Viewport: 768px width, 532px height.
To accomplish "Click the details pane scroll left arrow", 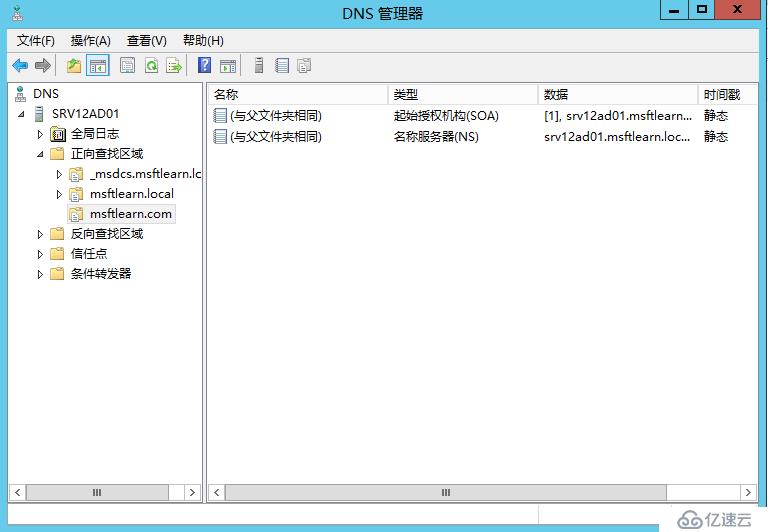I will pyautogui.click(x=216, y=492).
